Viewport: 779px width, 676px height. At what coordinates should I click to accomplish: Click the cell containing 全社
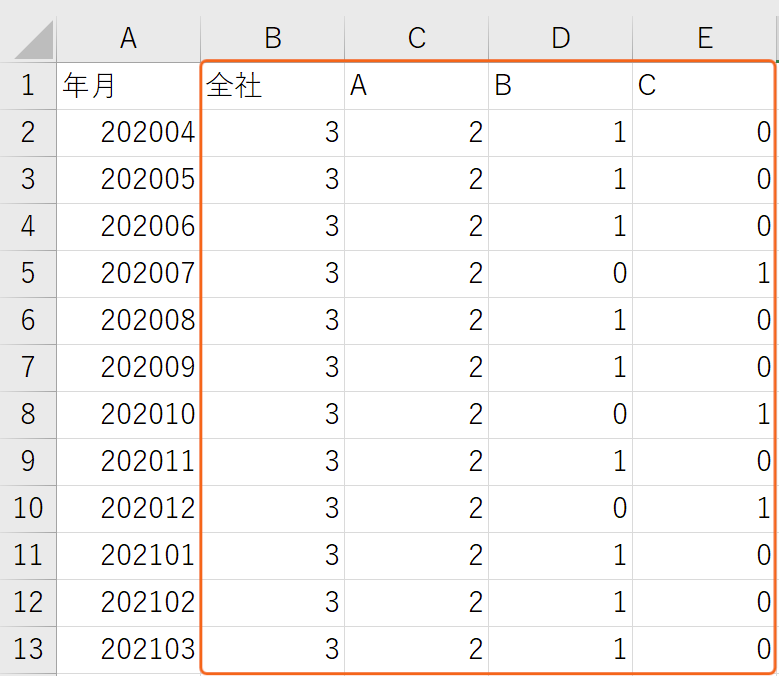(x=273, y=86)
